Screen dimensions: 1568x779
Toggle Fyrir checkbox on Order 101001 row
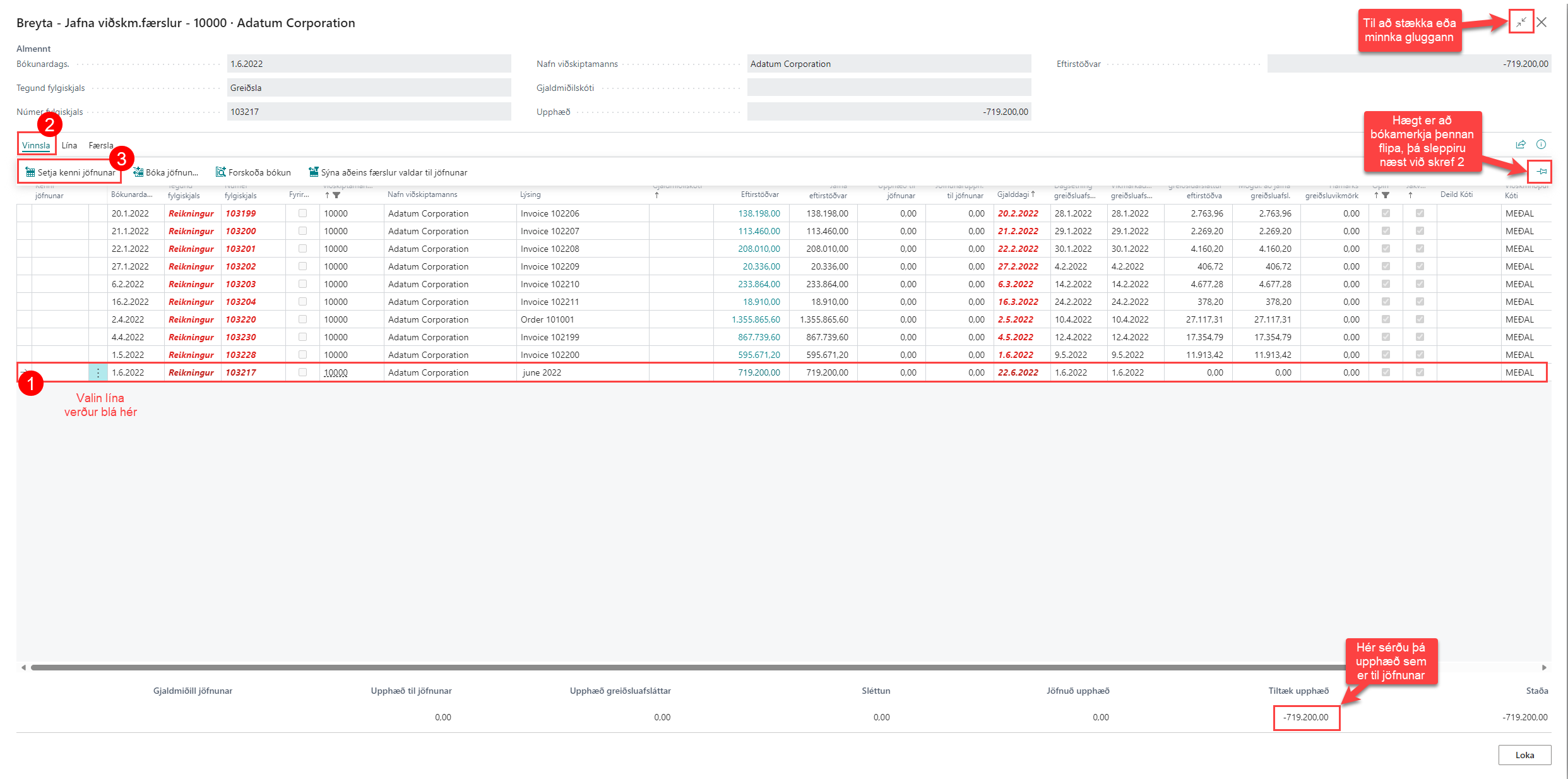pos(302,319)
